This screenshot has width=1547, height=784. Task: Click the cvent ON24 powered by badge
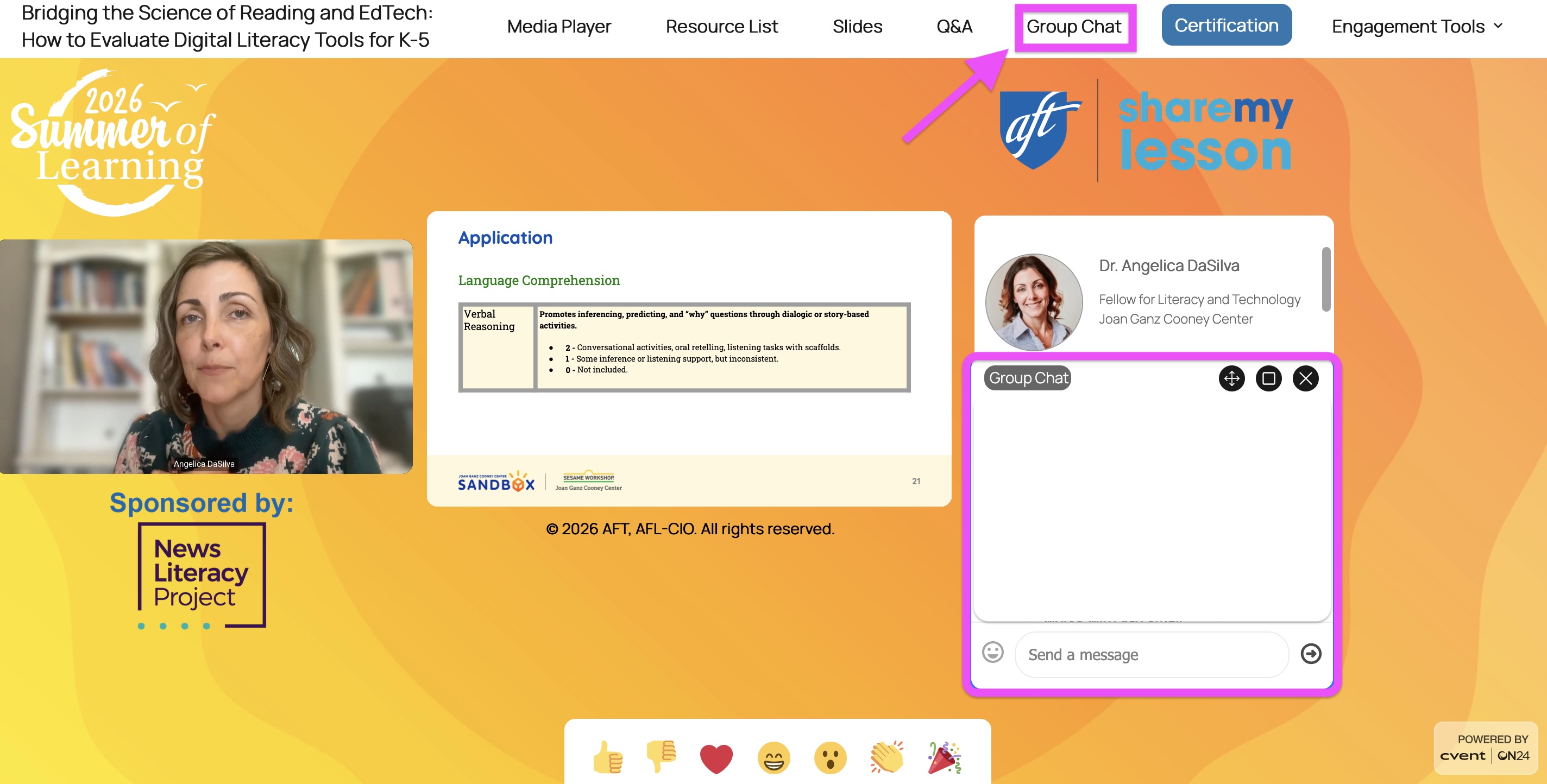pos(1485,748)
